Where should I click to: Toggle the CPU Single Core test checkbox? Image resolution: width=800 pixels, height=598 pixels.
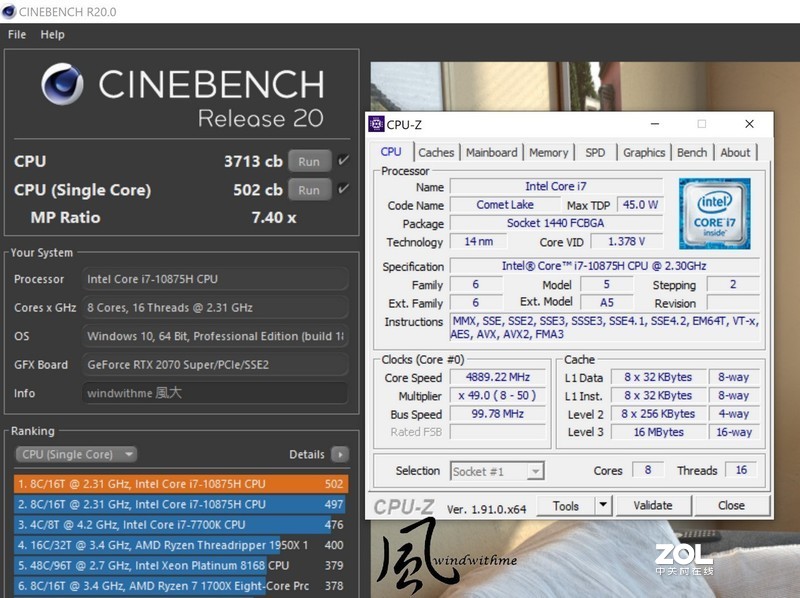click(343, 189)
